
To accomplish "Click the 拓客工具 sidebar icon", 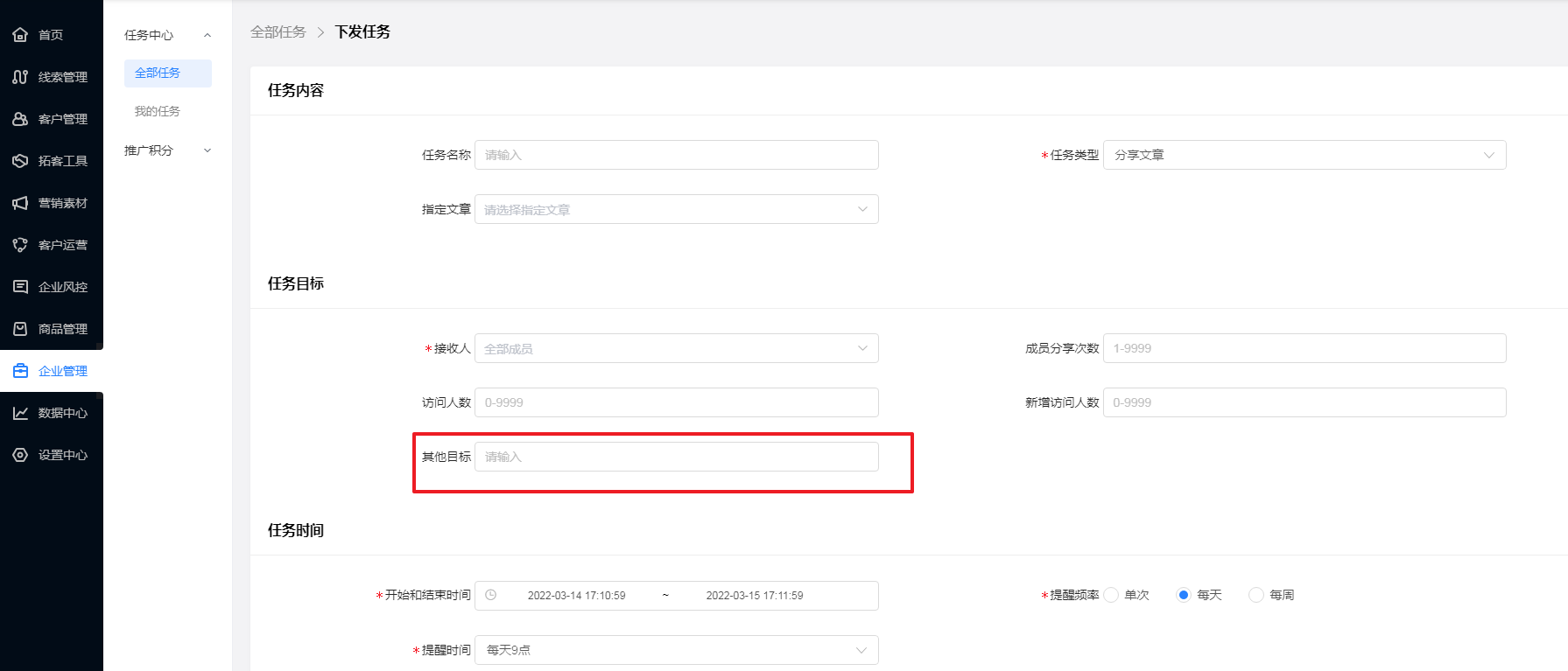I will [20, 161].
